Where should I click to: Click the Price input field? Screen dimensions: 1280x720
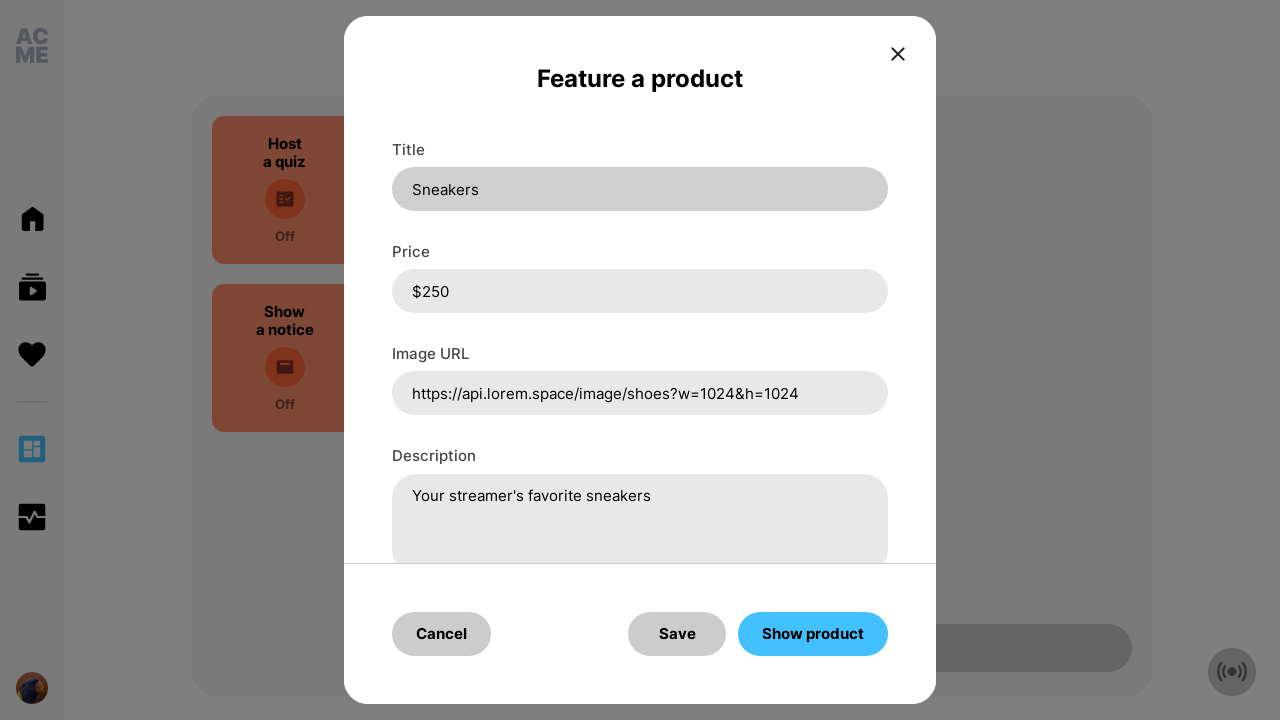point(640,291)
